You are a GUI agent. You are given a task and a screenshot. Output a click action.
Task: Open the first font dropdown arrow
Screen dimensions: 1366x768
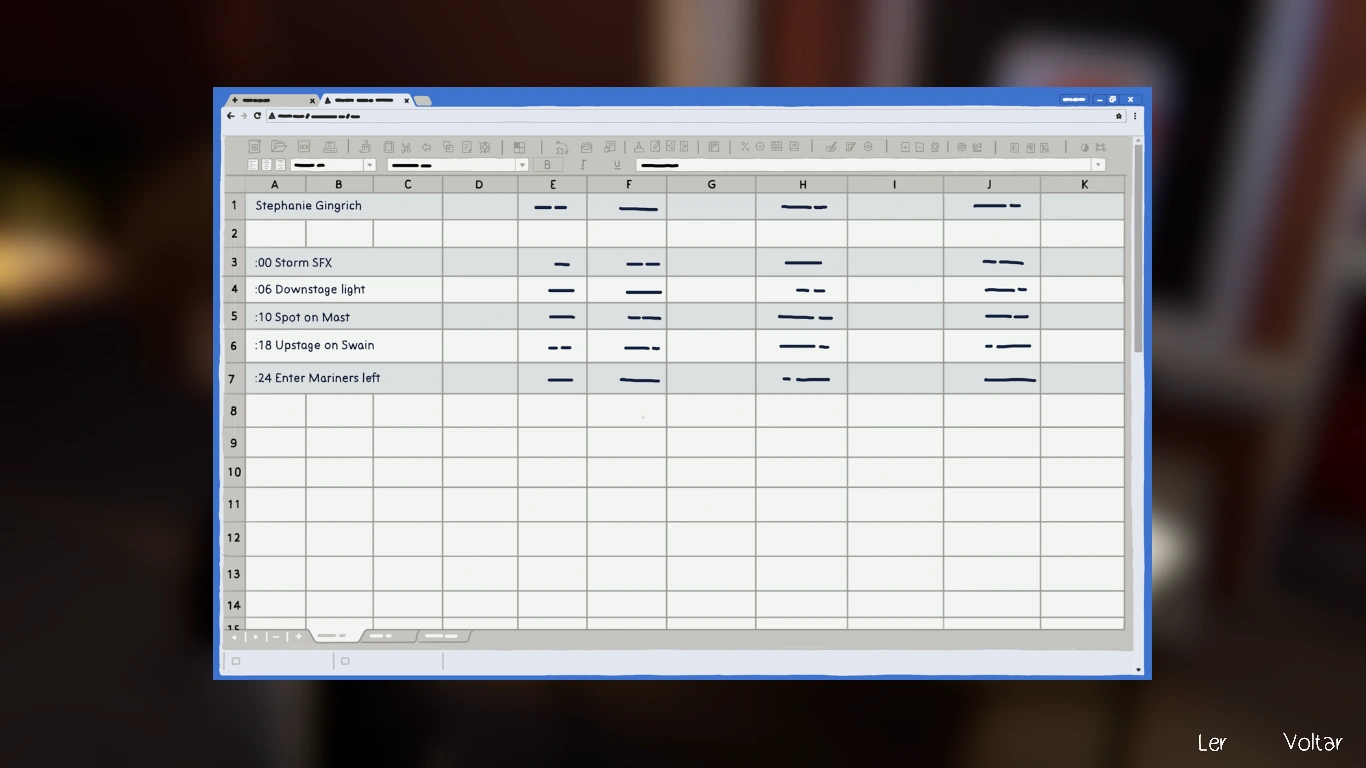[x=369, y=165]
